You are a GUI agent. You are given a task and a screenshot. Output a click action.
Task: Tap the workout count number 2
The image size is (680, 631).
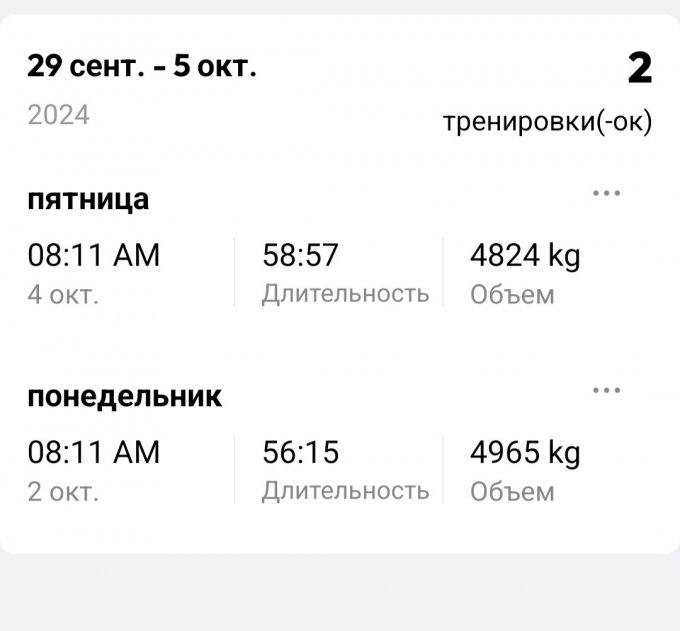(x=639, y=68)
